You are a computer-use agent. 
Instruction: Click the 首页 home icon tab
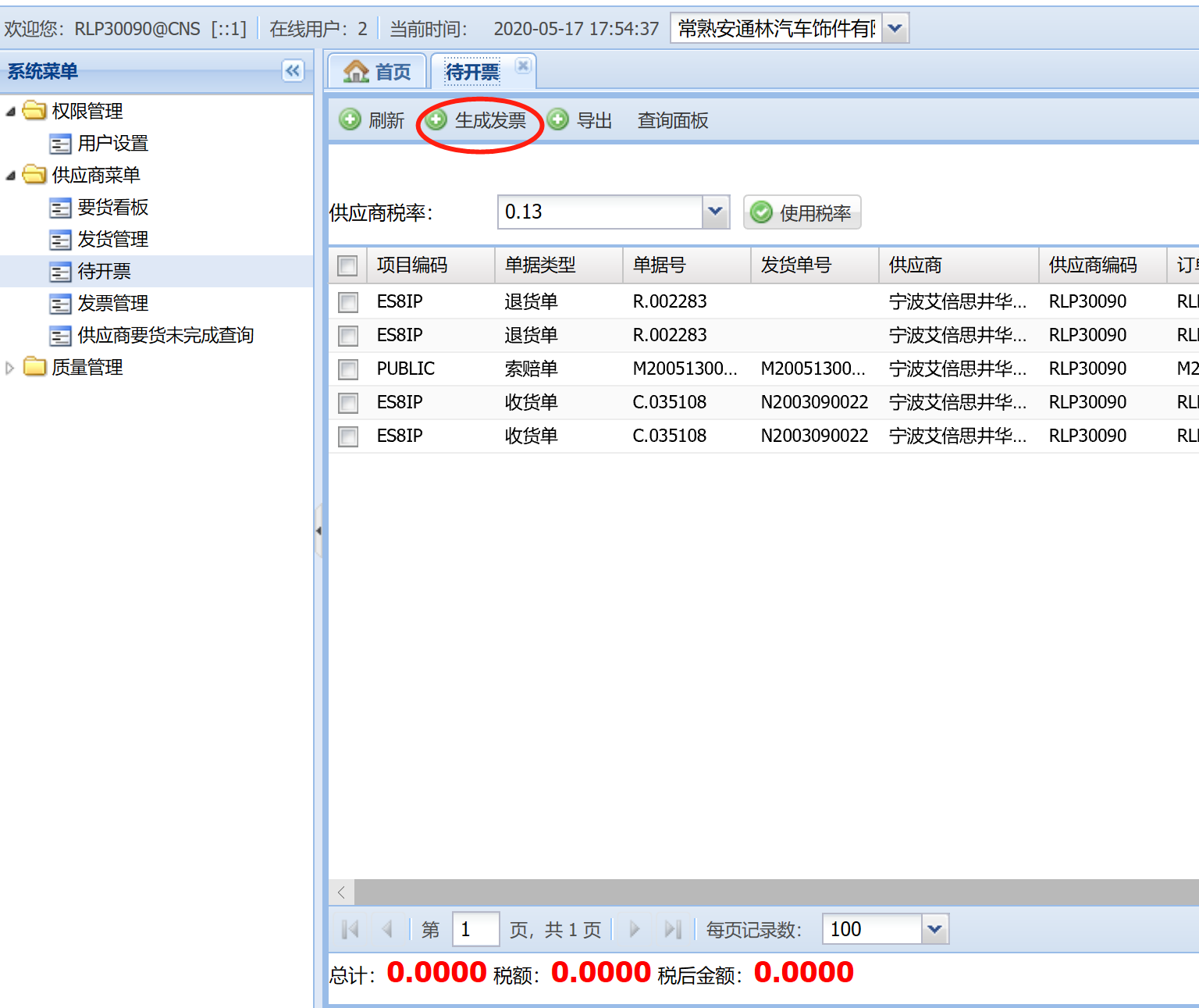377,72
